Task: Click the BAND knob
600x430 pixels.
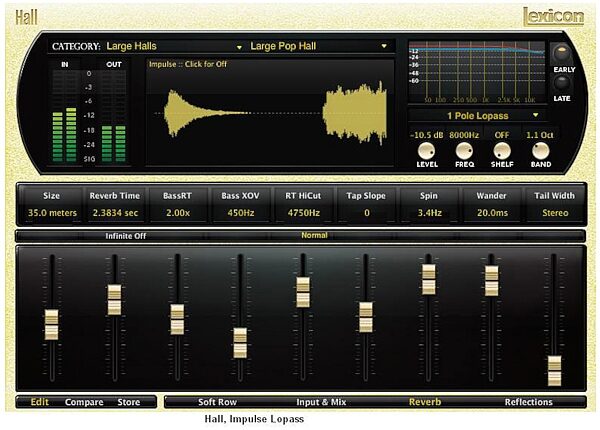Action: [x=540, y=151]
